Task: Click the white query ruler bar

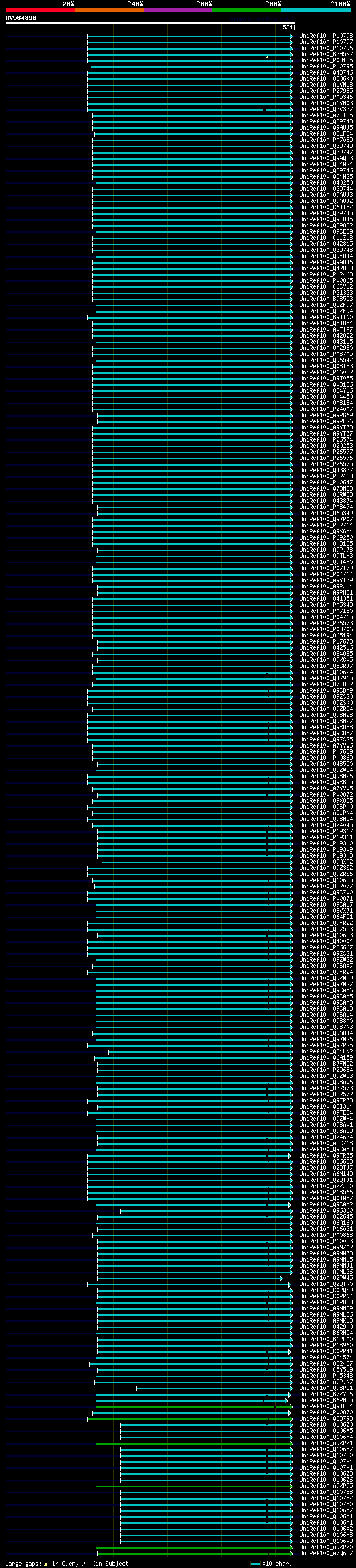Action: [150, 23]
